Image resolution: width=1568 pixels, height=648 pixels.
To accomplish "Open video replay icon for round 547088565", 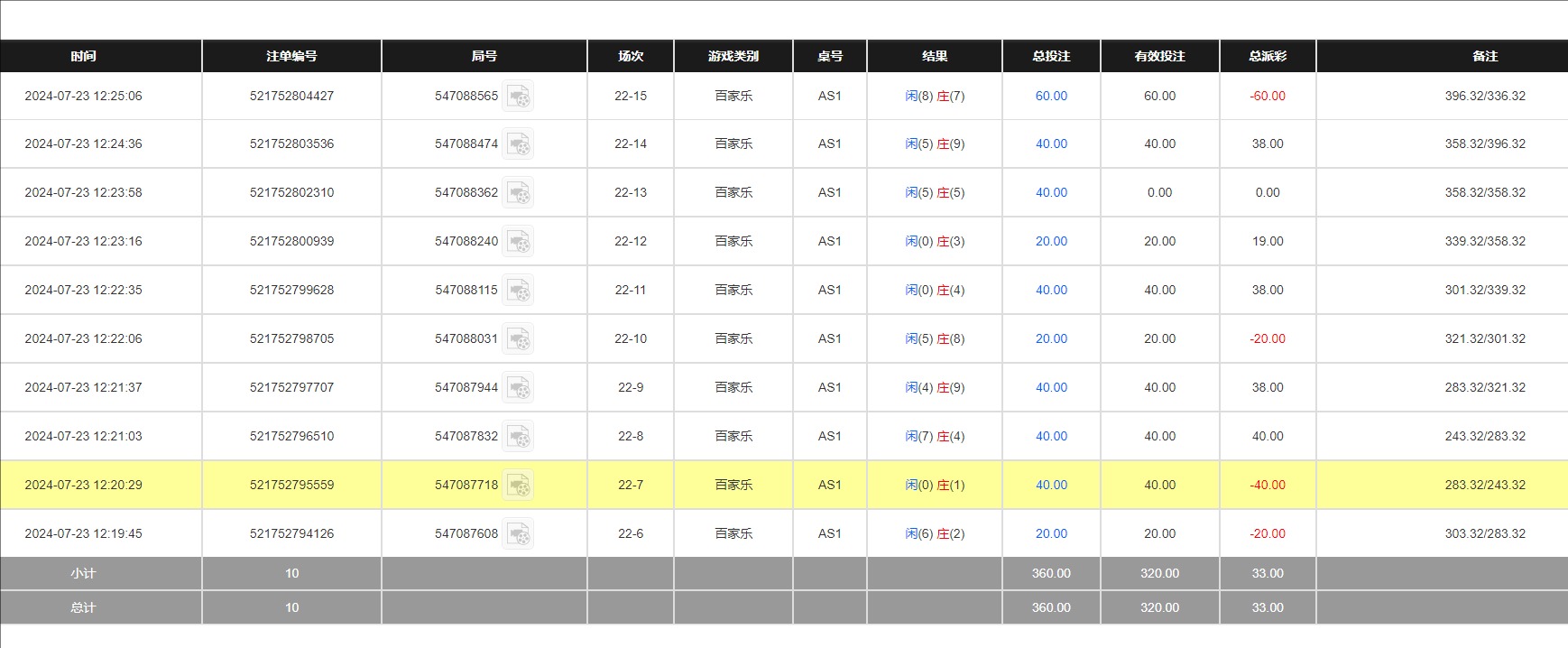I will coord(518,96).
